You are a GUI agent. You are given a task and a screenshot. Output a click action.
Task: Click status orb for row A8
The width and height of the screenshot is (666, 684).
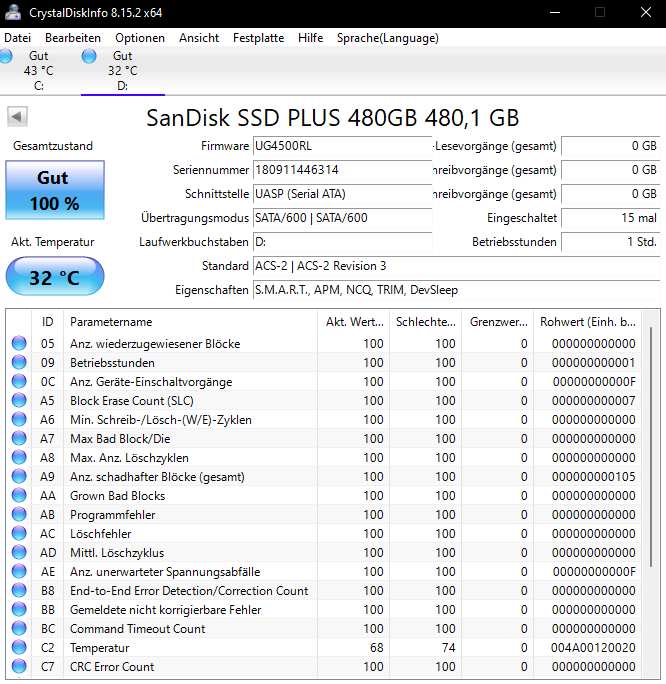point(19,457)
